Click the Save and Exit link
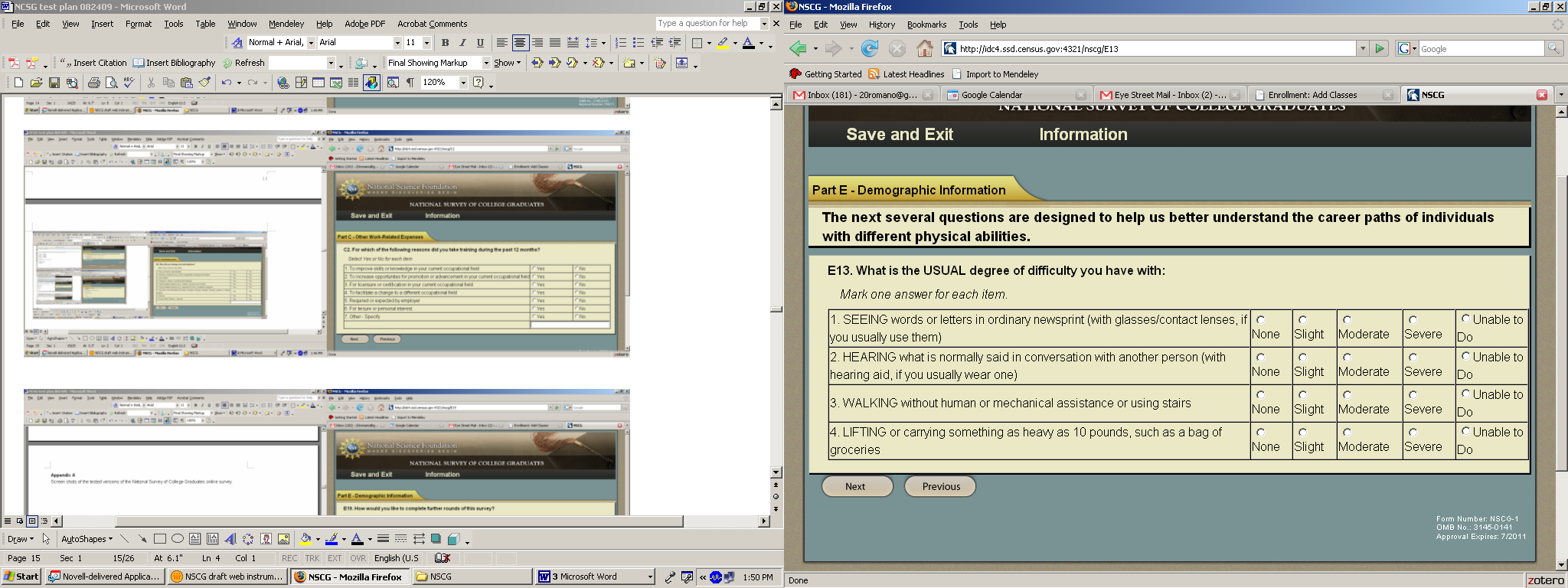 [x=899, y=135]
